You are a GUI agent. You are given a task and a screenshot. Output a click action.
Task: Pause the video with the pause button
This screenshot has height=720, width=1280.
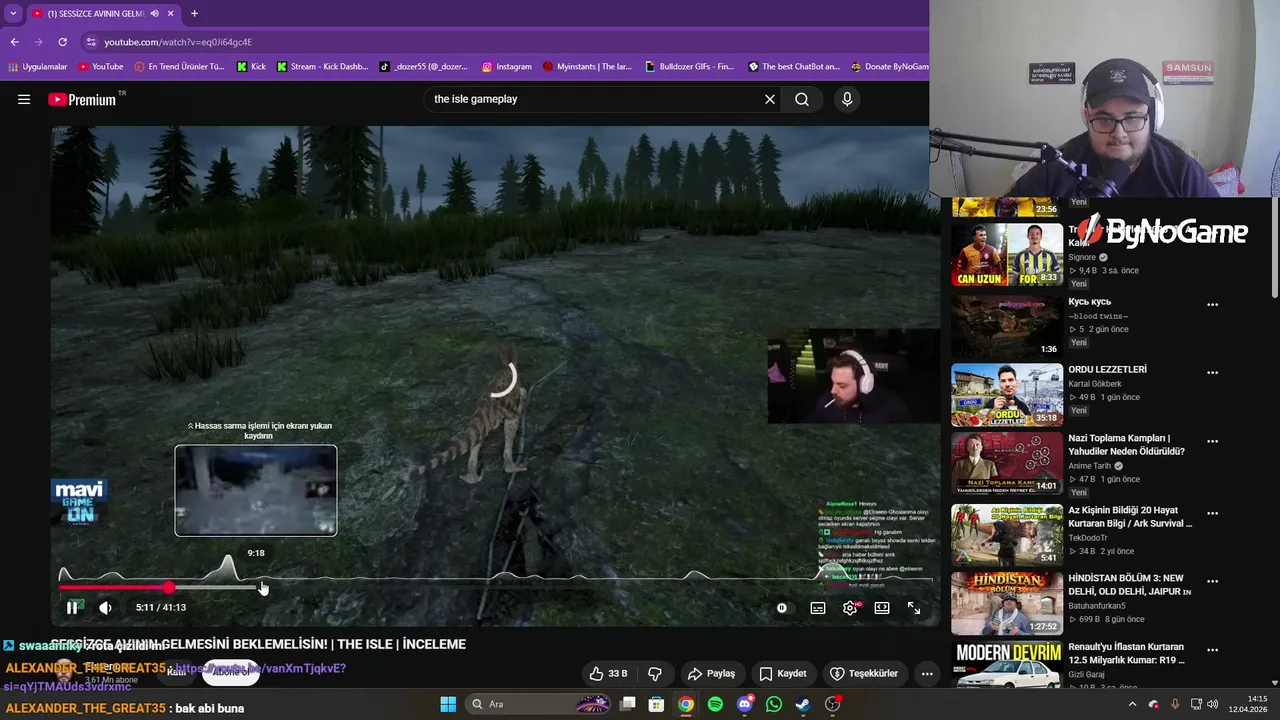tap(72, 607)
